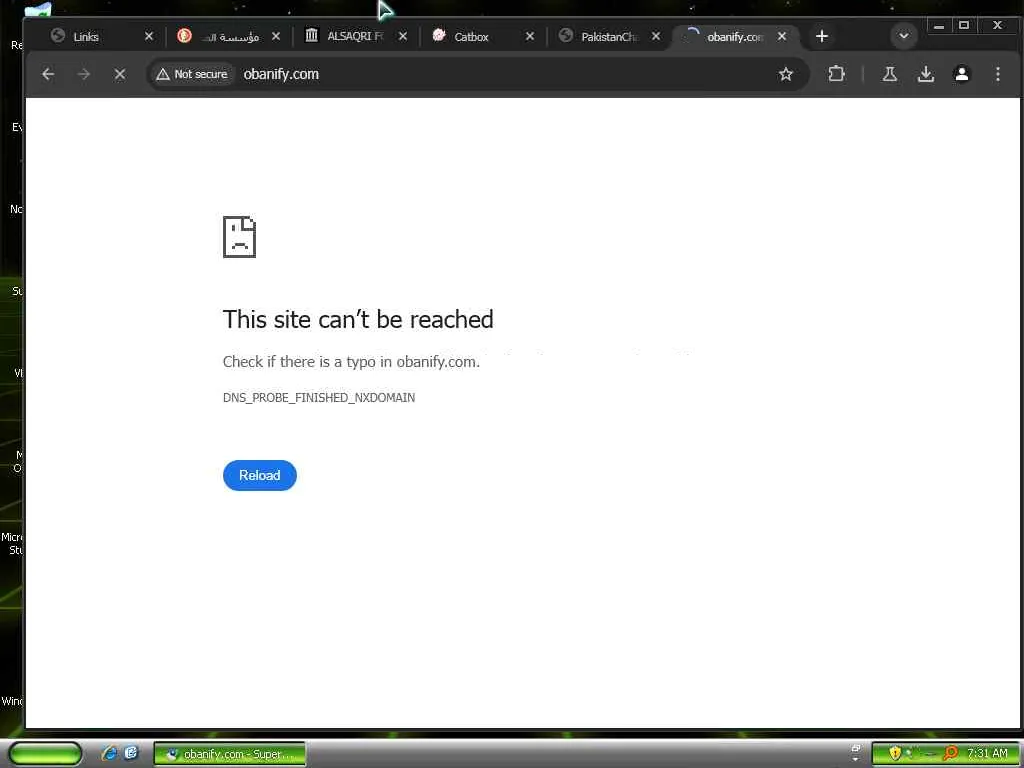The width and height of the screenshot is (1024, 768).
Task: Minimize the browser window
Action: point(939,26)
